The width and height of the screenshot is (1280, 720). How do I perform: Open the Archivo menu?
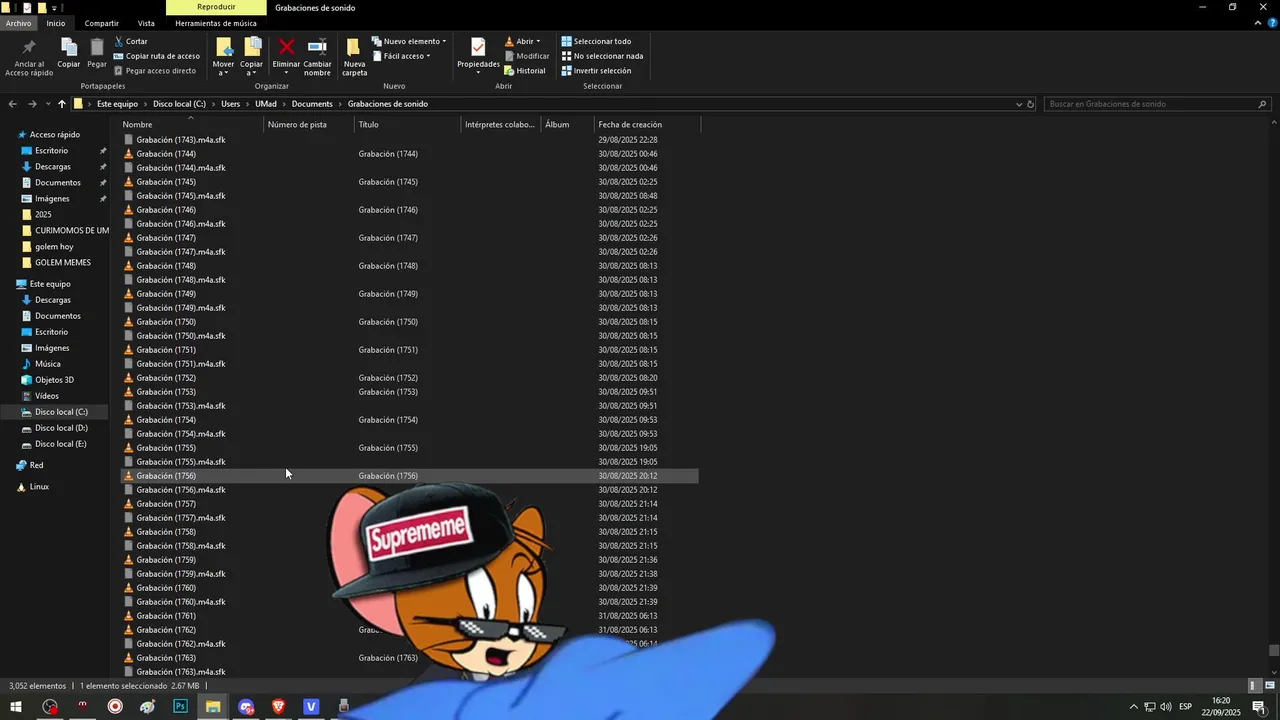pyautogui.click(x=19, y=23)
